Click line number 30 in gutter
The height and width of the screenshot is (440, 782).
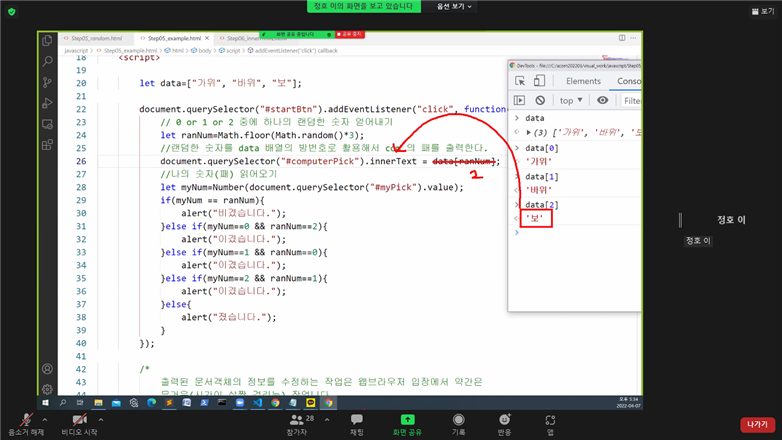81,213
